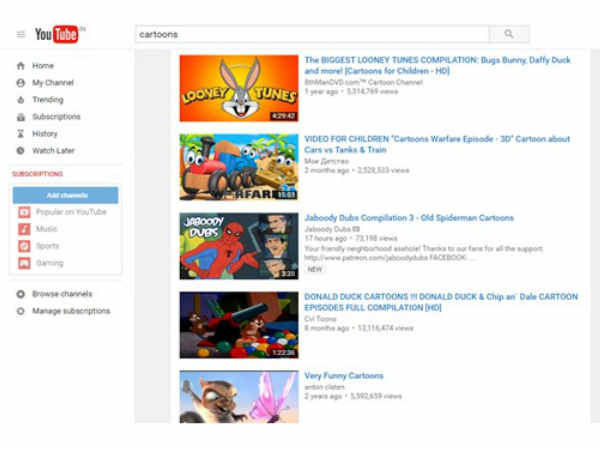
Task: Click the red SUBSCRIPTIONS section heading
Action: (38, 174)
